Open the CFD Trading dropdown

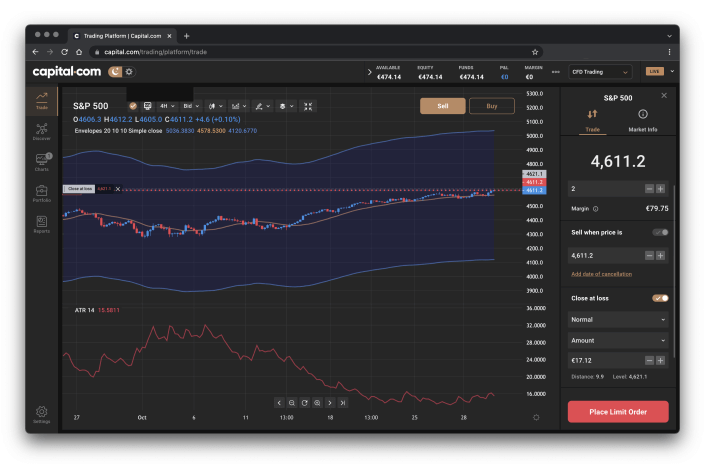click(600, 72)
